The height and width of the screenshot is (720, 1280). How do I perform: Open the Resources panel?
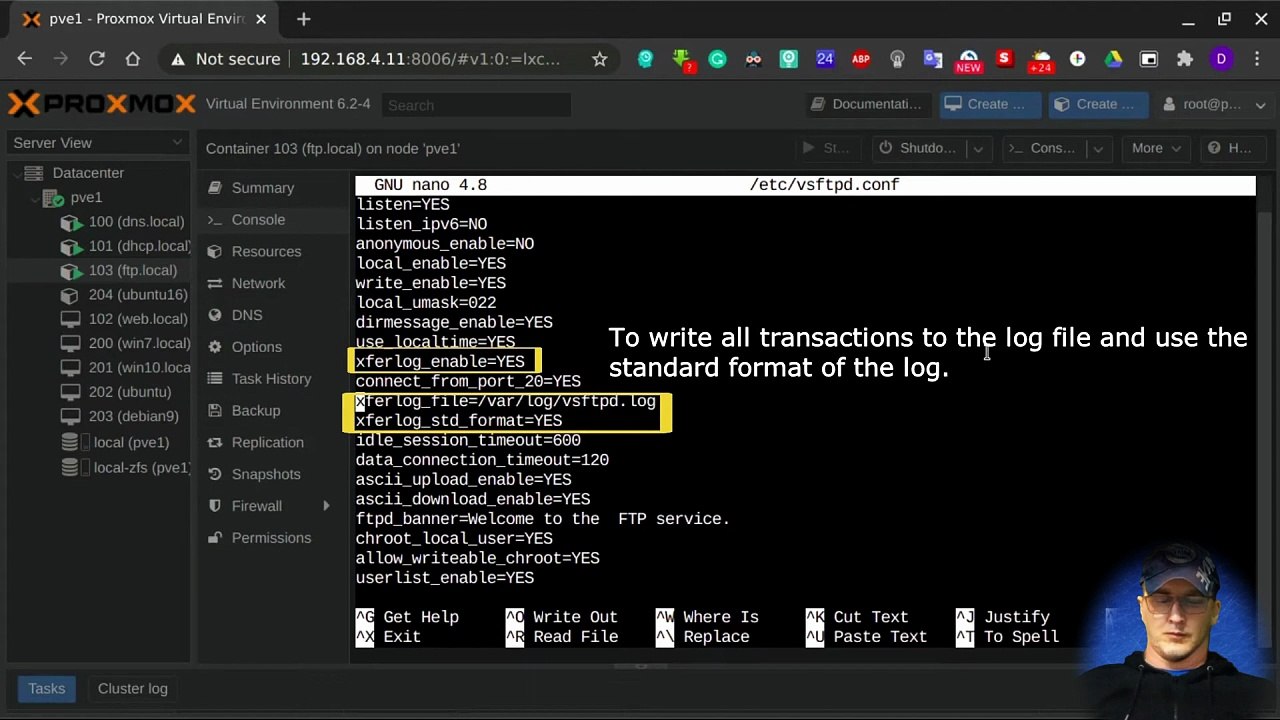[x=266, y=251]
